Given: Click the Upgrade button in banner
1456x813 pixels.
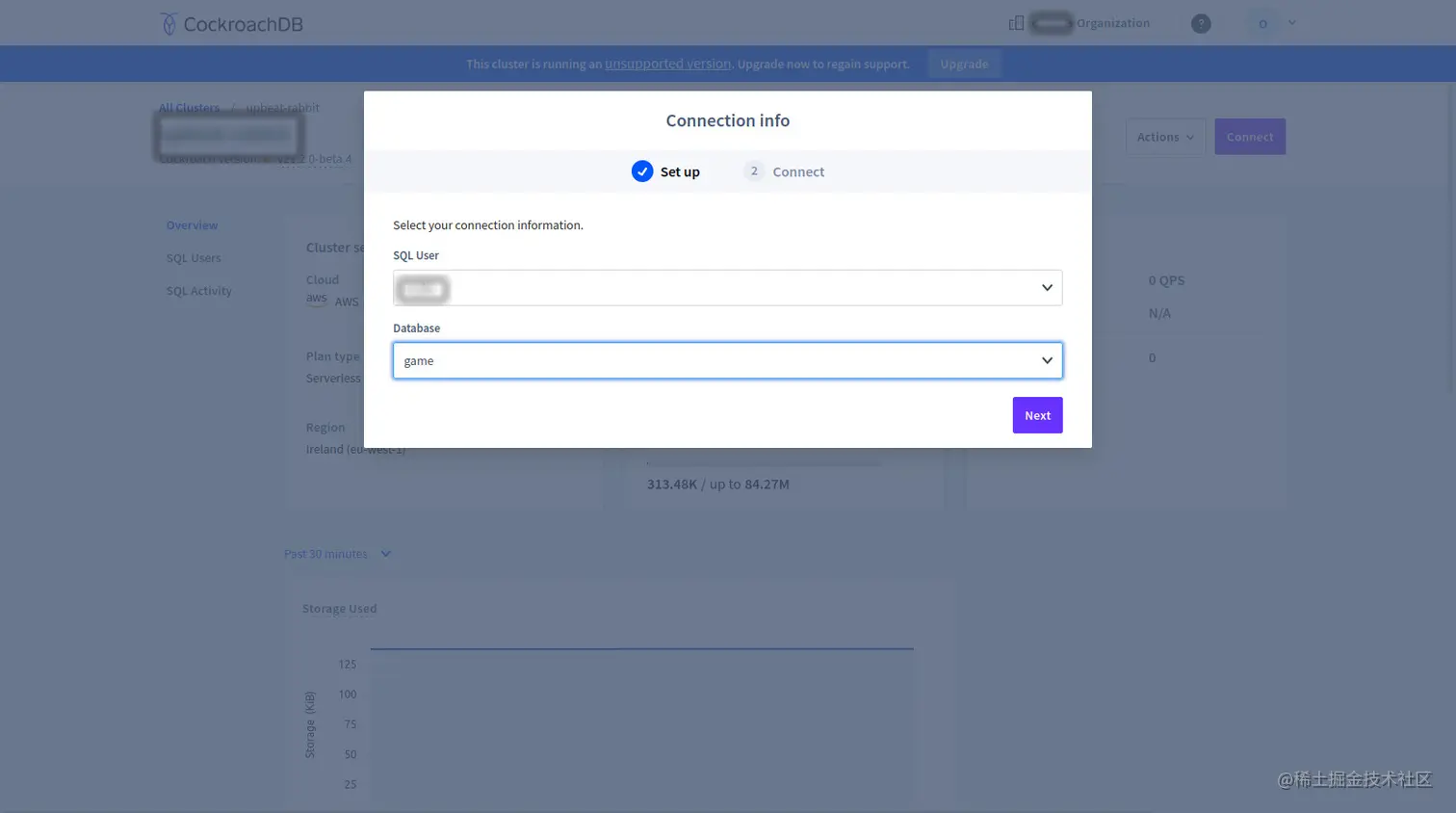Looking at the screenshot, I should pyautogui.click(x=964, y=64).
